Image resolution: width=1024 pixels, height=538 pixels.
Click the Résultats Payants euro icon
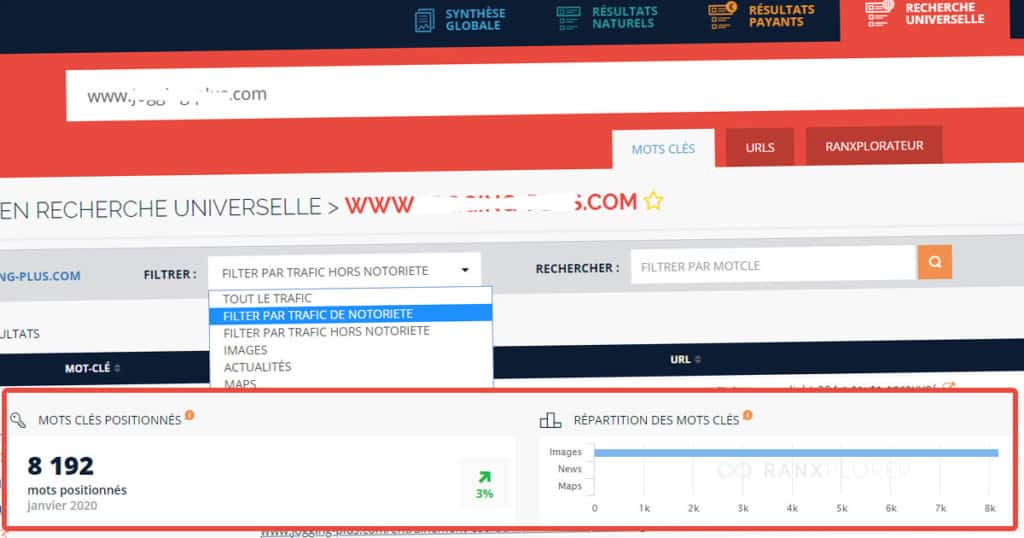[x=722, y=16]
